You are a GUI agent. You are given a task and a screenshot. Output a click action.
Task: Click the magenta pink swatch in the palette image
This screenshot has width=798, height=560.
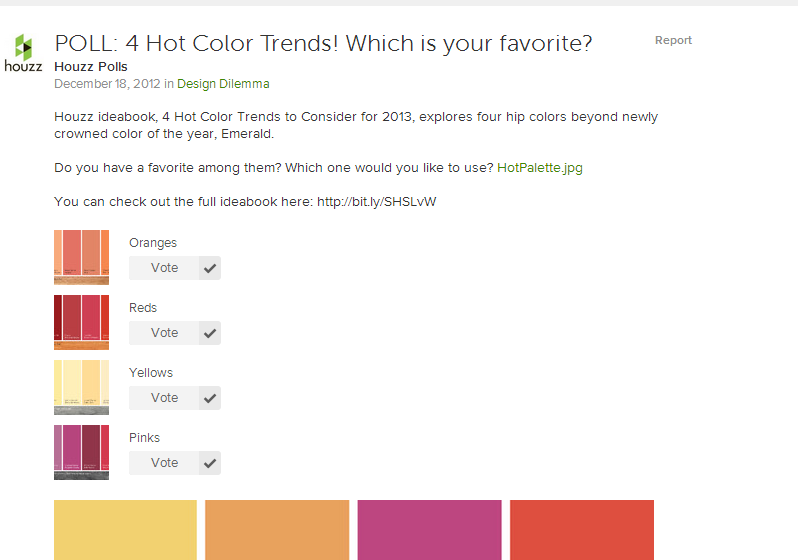429,530
